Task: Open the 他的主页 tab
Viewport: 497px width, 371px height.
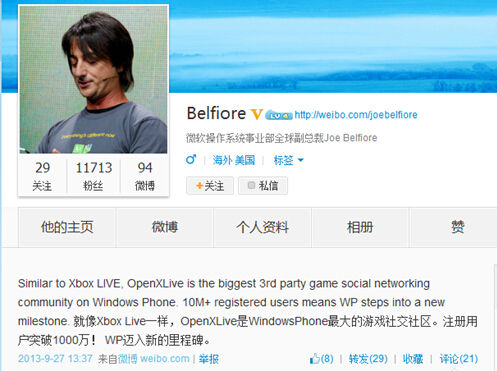Action: [x=67, y=227]
